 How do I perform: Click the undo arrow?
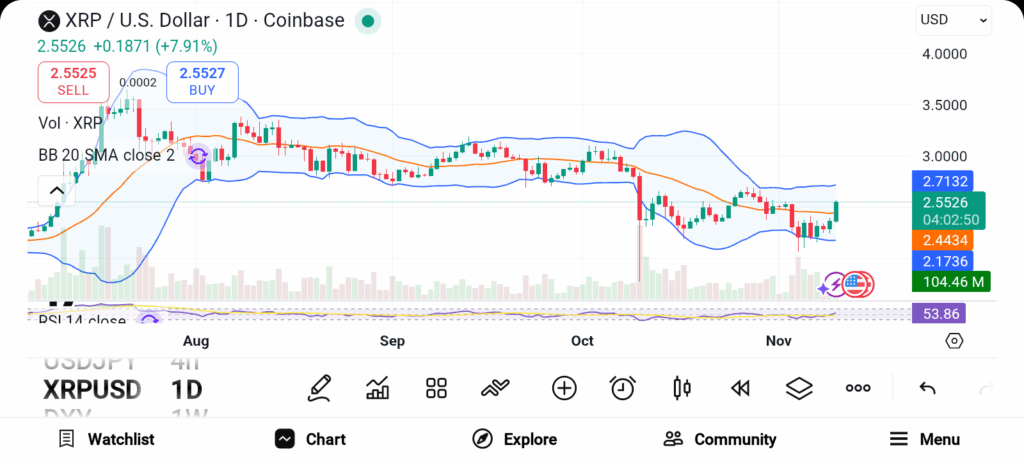(927, 388)
